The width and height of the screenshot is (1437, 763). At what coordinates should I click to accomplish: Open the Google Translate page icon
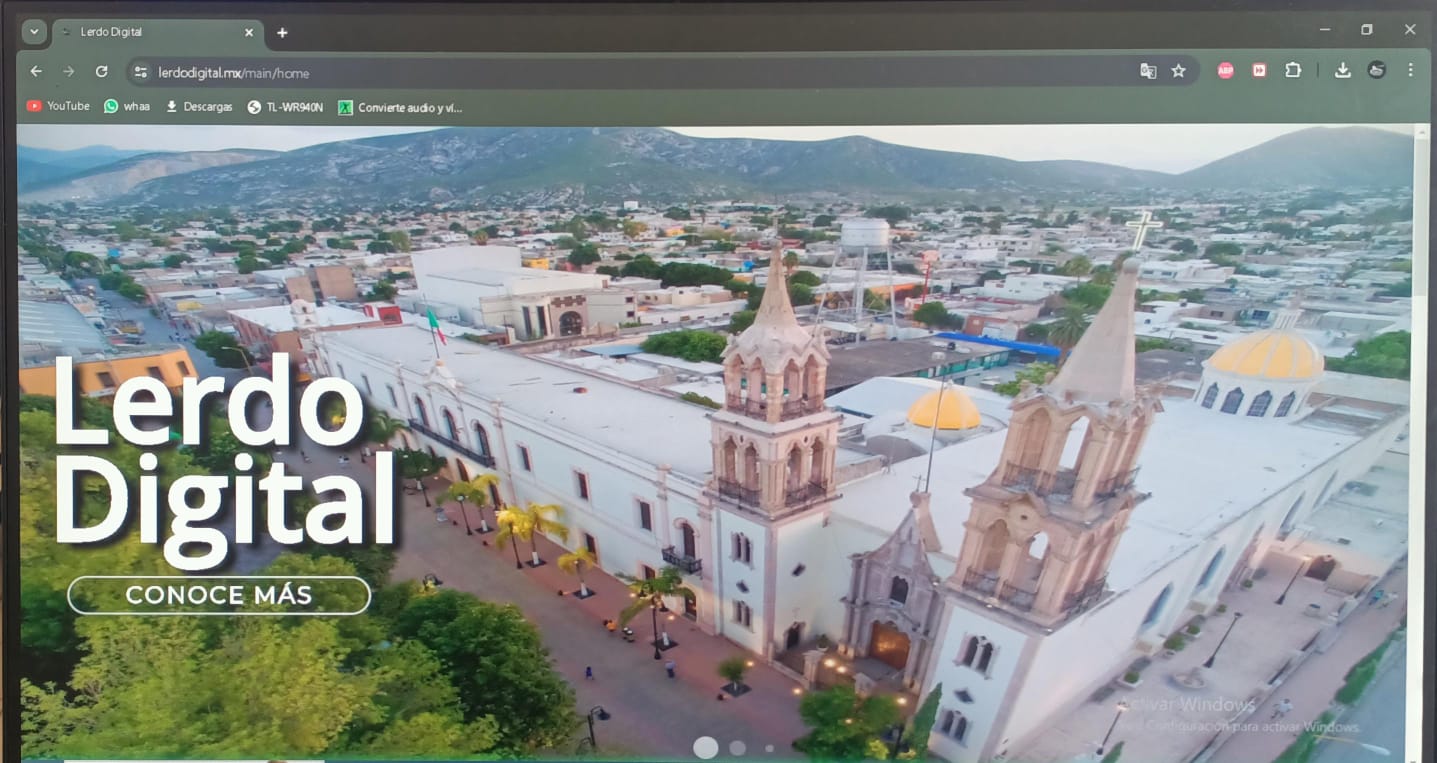(1148, 71)
